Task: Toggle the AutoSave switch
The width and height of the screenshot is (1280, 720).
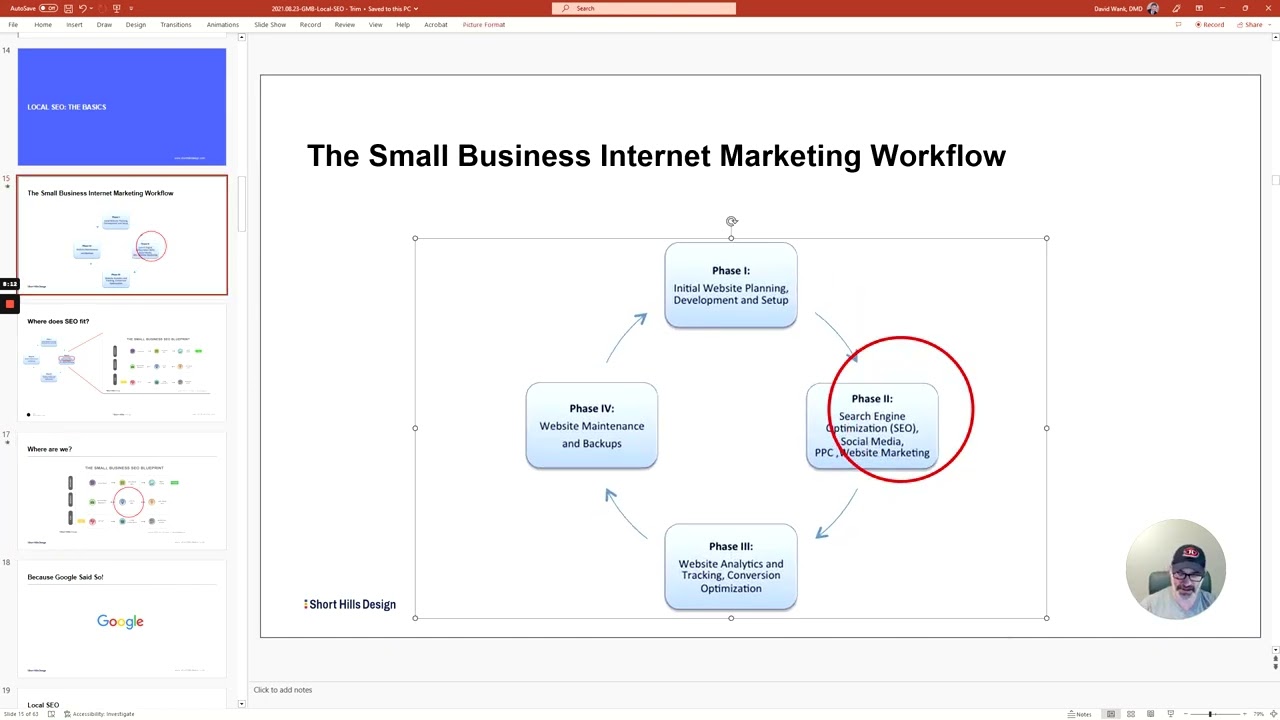Action: click(x=48, y=8)
